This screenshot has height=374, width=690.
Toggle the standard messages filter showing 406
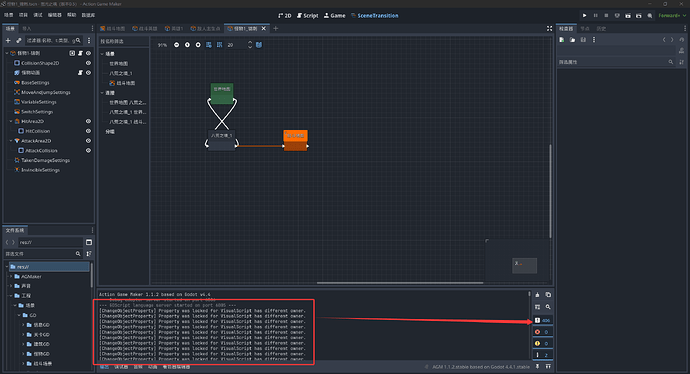tap(542, 320)
